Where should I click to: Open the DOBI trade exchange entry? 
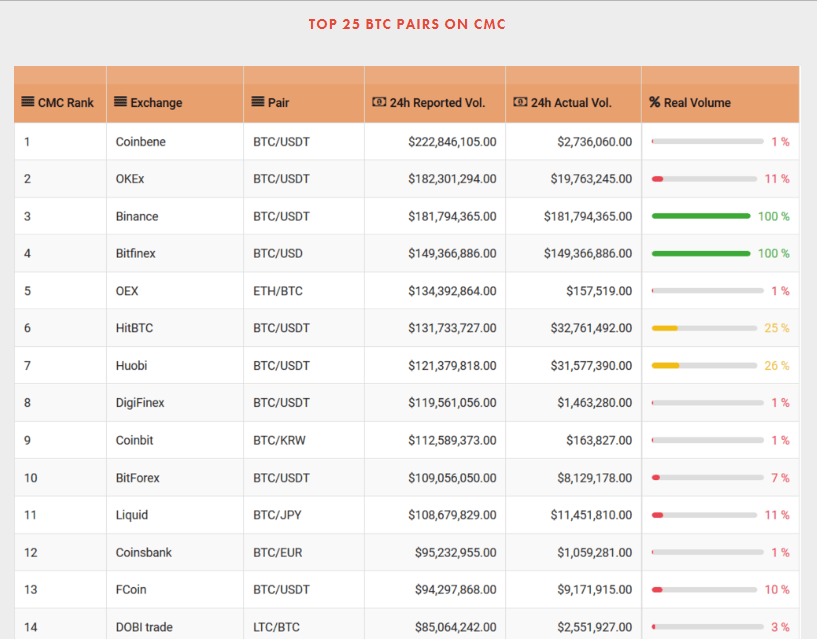[144, 627]
